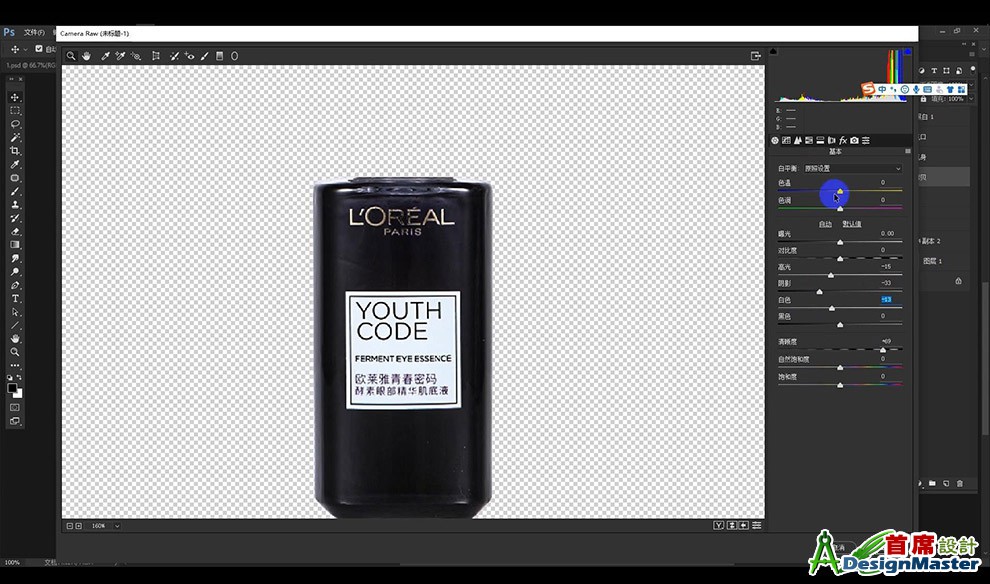Select the Spot Removal tool
990x584 pixels.
[x=174, y=56]
